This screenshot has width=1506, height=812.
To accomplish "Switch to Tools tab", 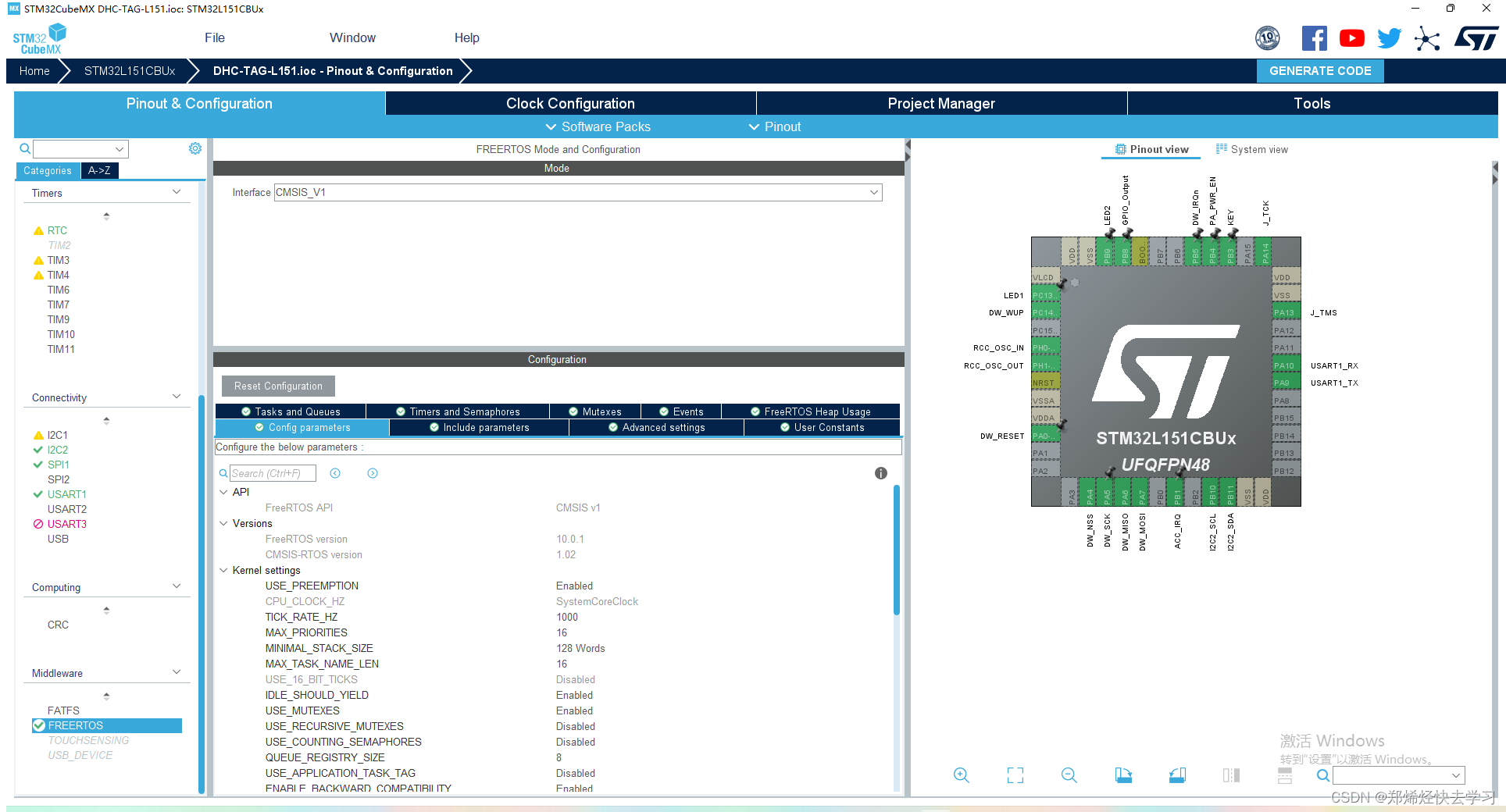I will [1312, 103].
